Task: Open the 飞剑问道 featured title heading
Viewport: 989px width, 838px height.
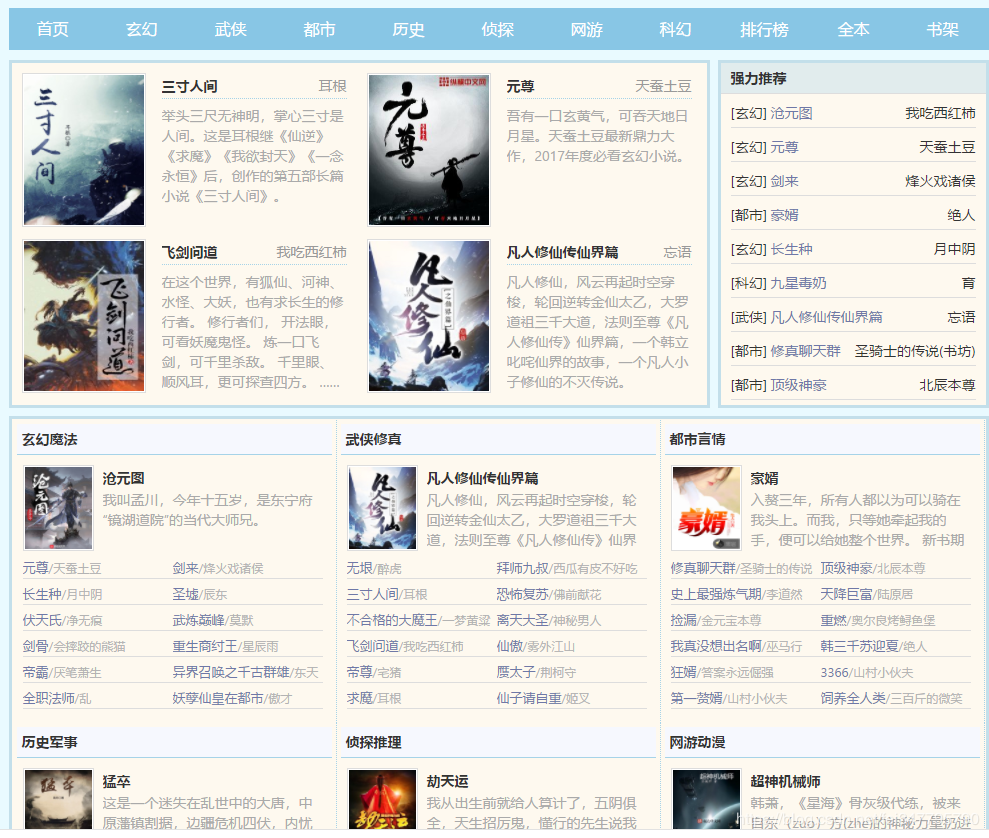Action: point(190,252)
